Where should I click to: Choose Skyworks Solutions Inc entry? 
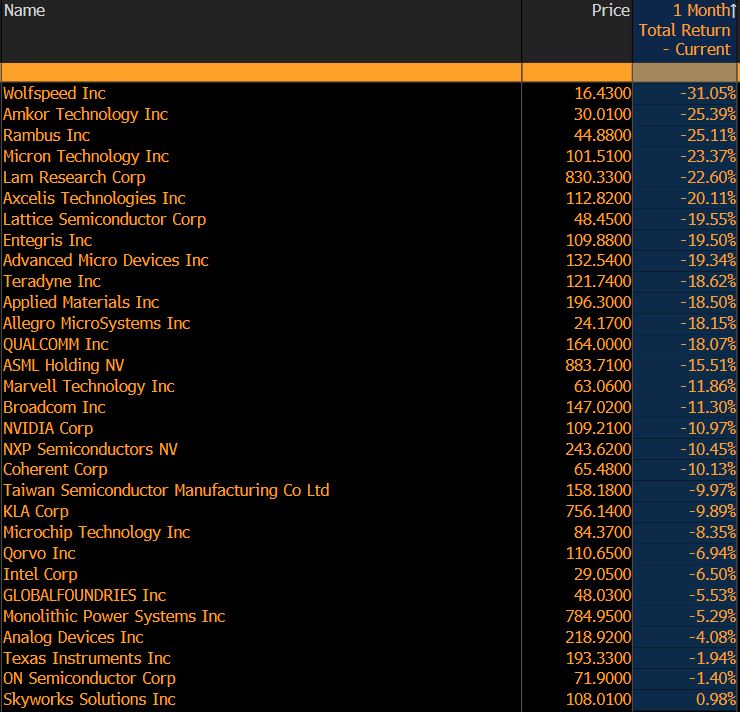[x=89, y=699]
